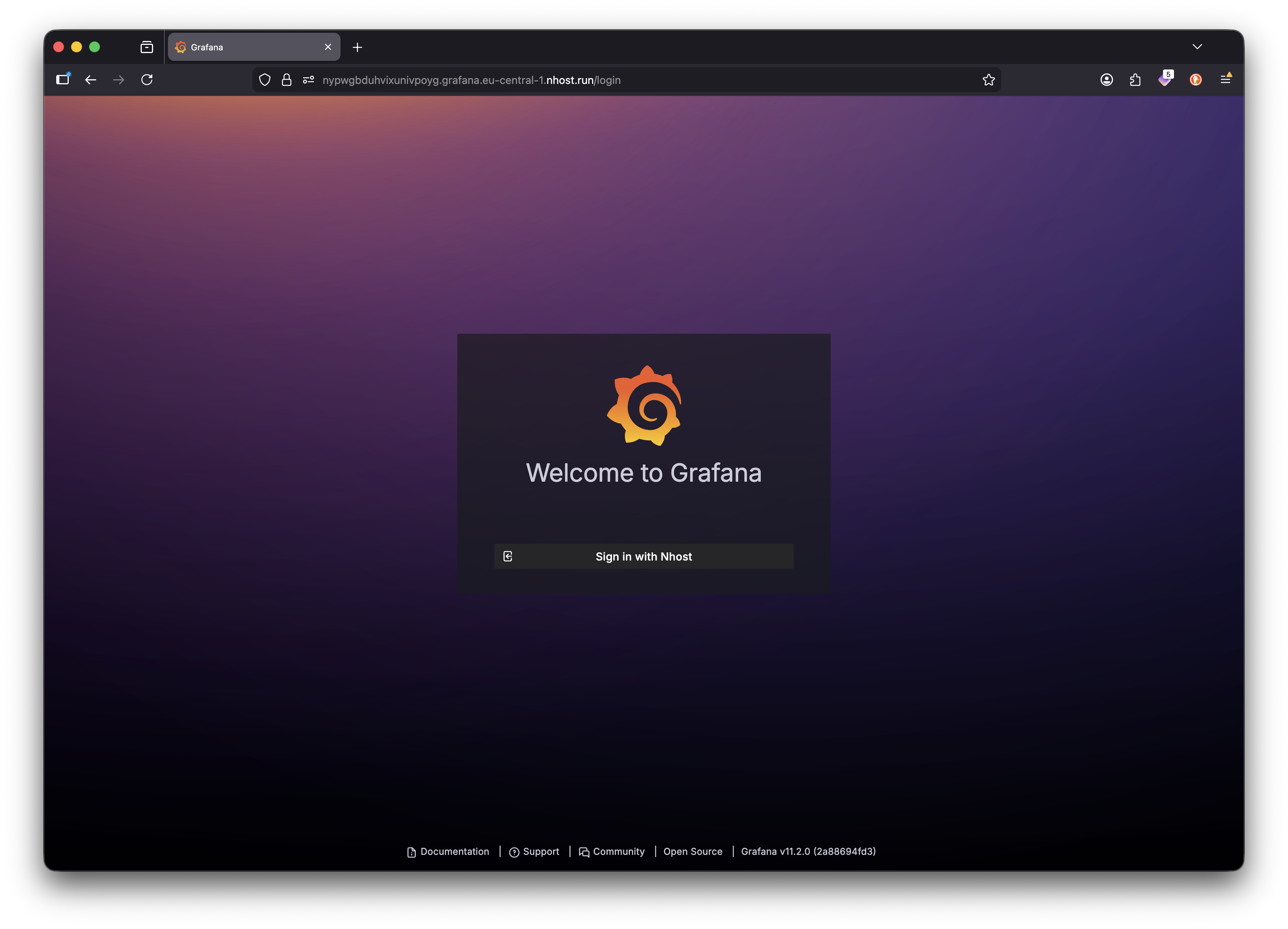
Task: Click the Sign in with Nhost button
Action: point(644,556)
